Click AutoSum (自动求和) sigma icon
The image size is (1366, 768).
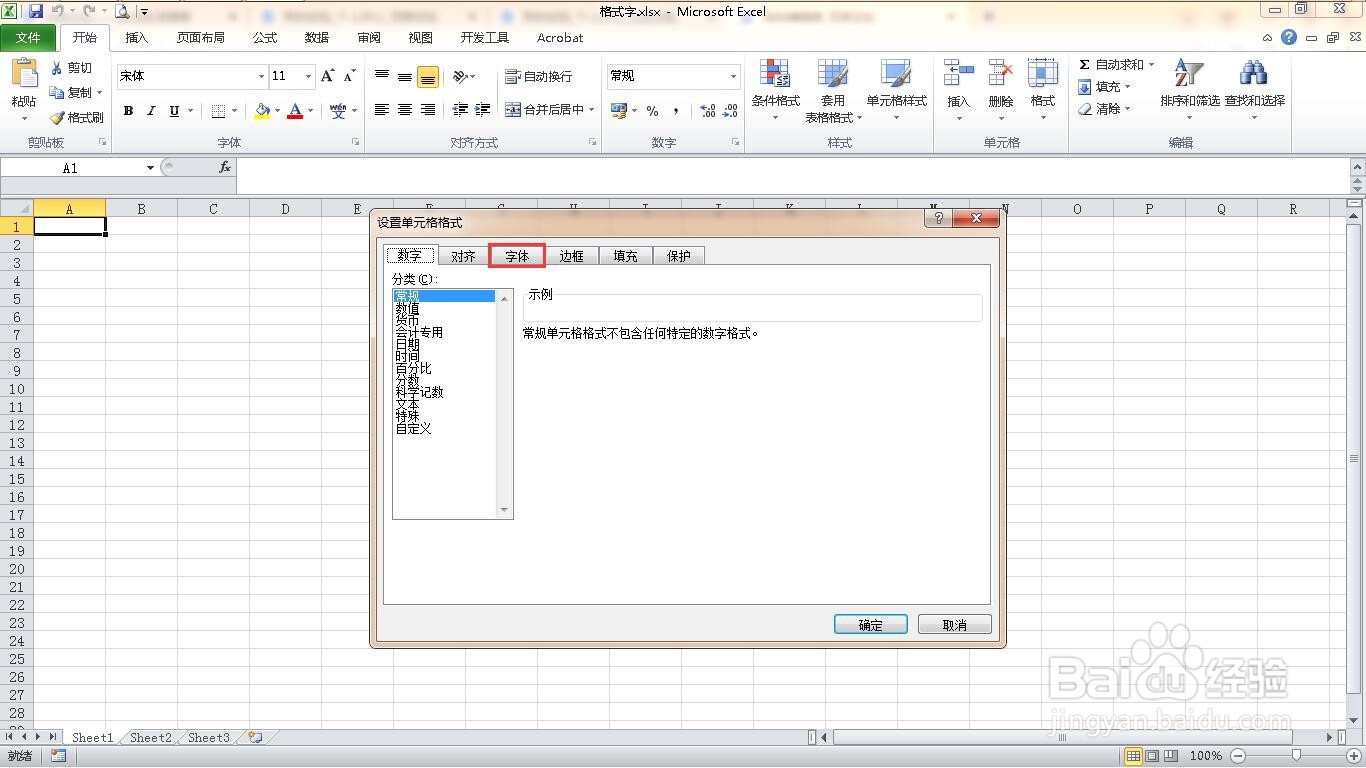coord(1084,64)
